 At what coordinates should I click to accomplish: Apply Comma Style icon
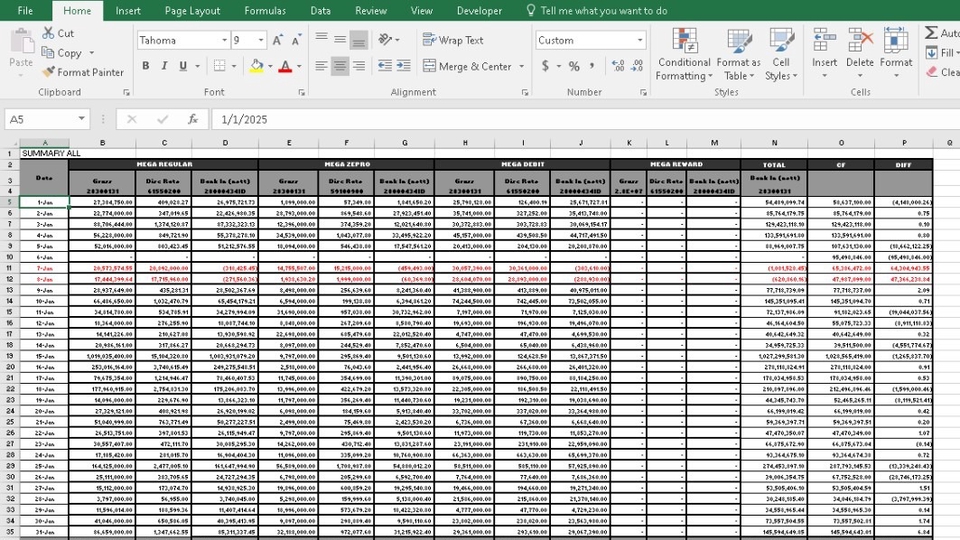coord(592,66)
